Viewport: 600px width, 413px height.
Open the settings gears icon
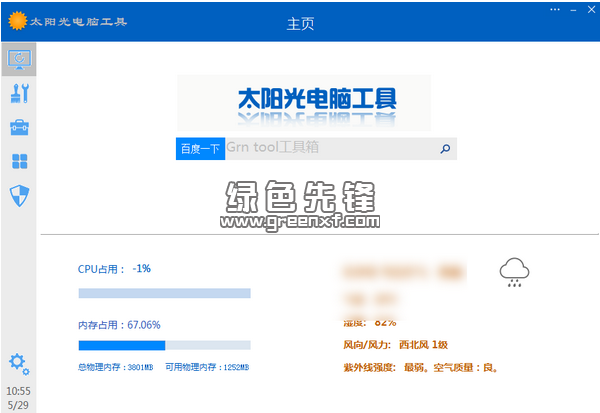pyautogui.click(x=19, y=364)
